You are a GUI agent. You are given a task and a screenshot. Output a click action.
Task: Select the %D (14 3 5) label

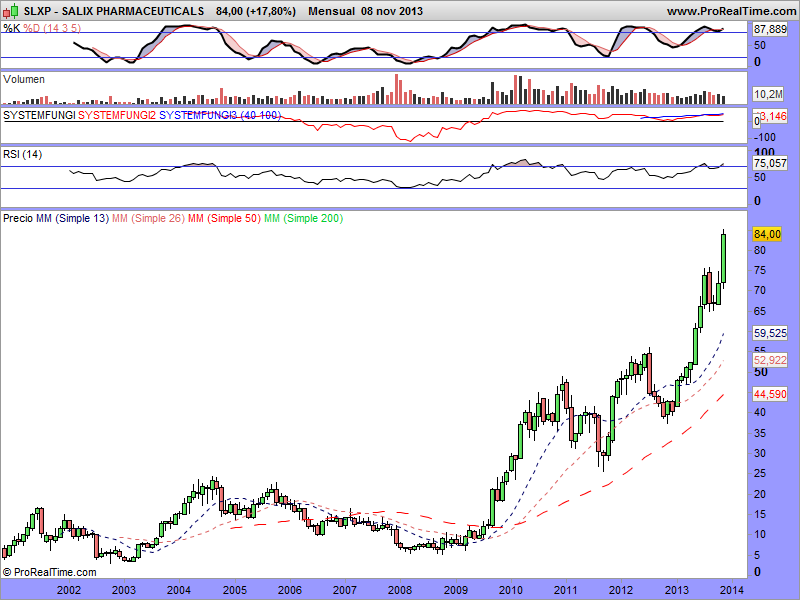[52, 28]
